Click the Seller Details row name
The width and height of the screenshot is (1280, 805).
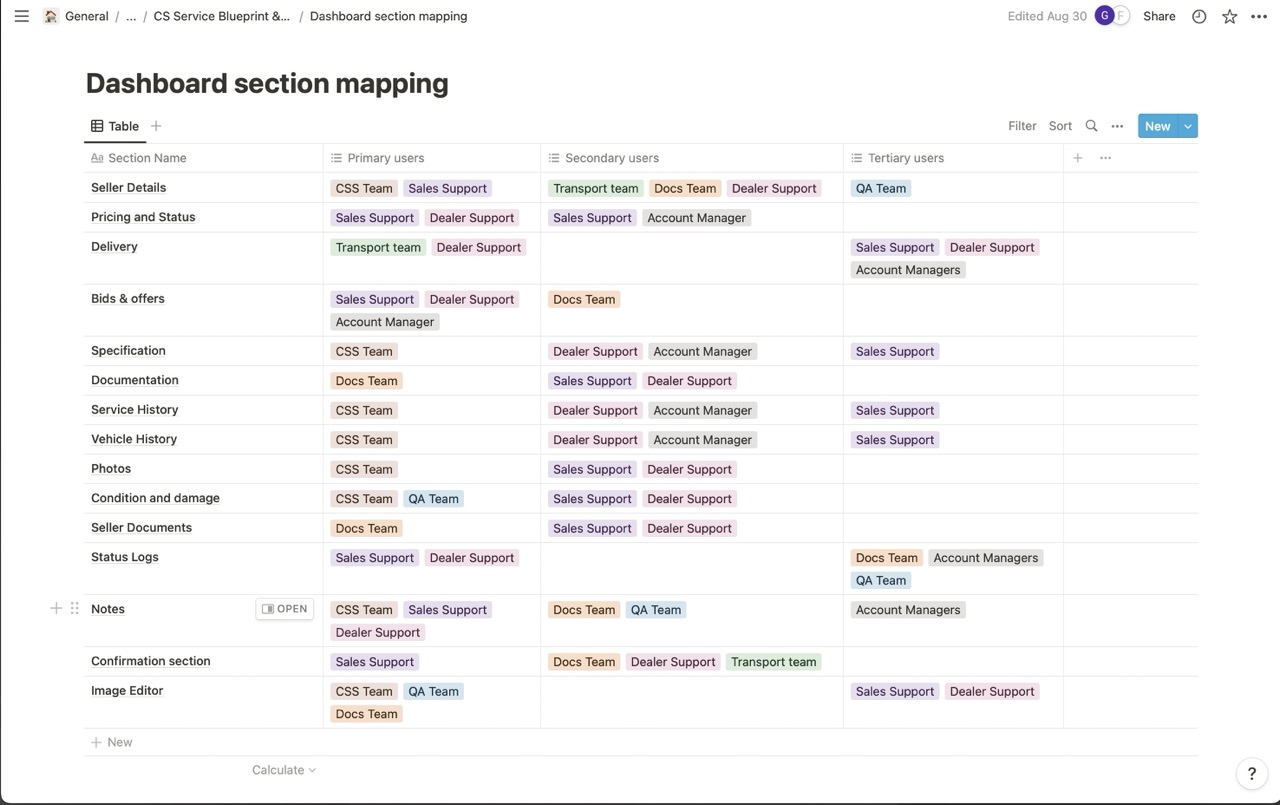point(128,187)
